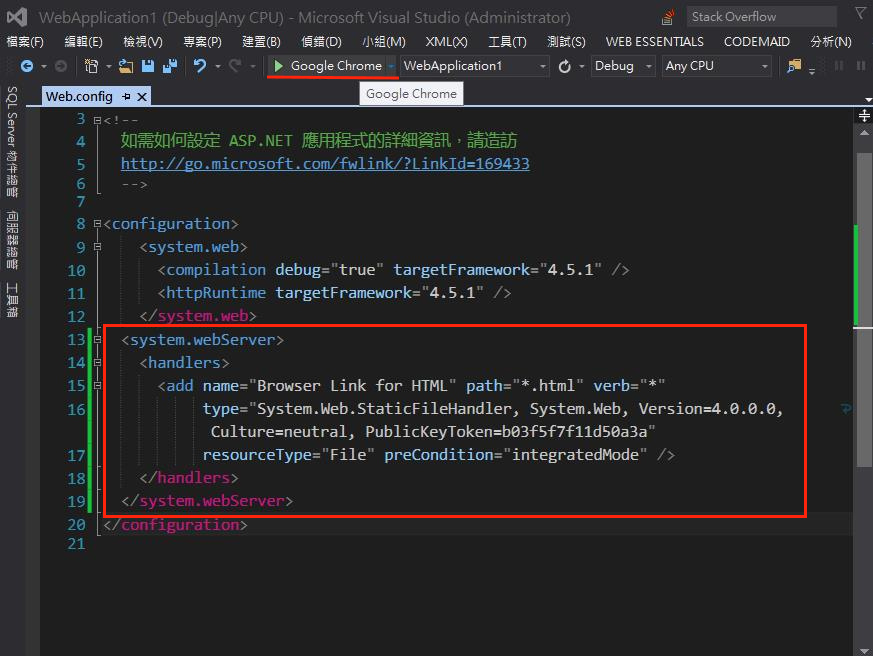Open the Redo history dropdown arrow

253,66
